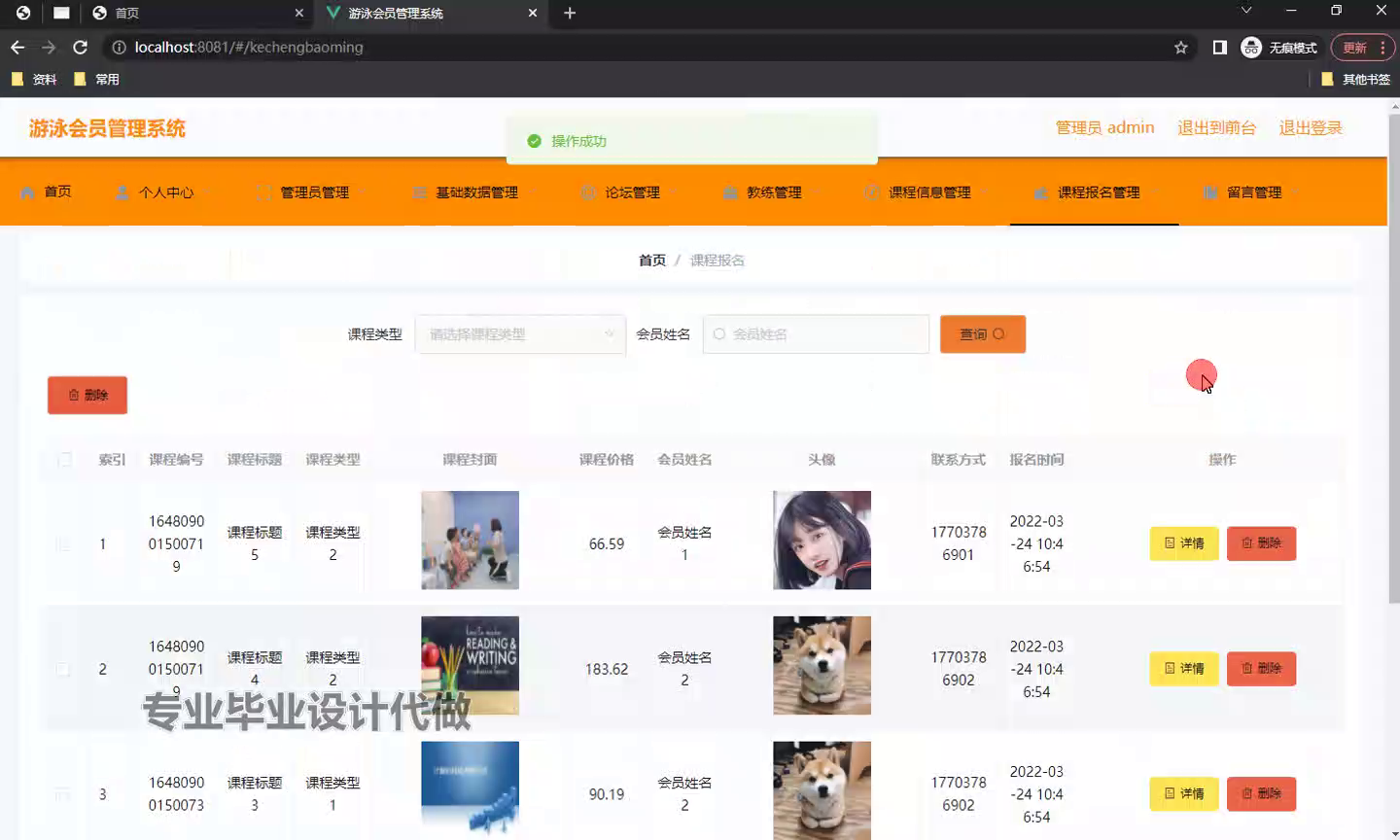Go back with the browser back arrow
Viewport: 1400px width, 840px height.
click(17, 47)
